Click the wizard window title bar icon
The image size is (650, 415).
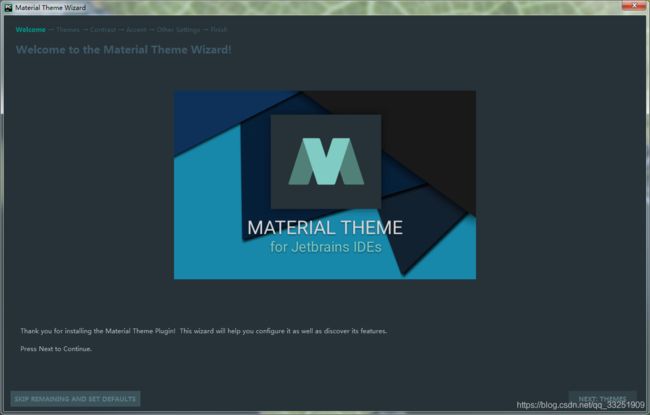coord(8,7)
